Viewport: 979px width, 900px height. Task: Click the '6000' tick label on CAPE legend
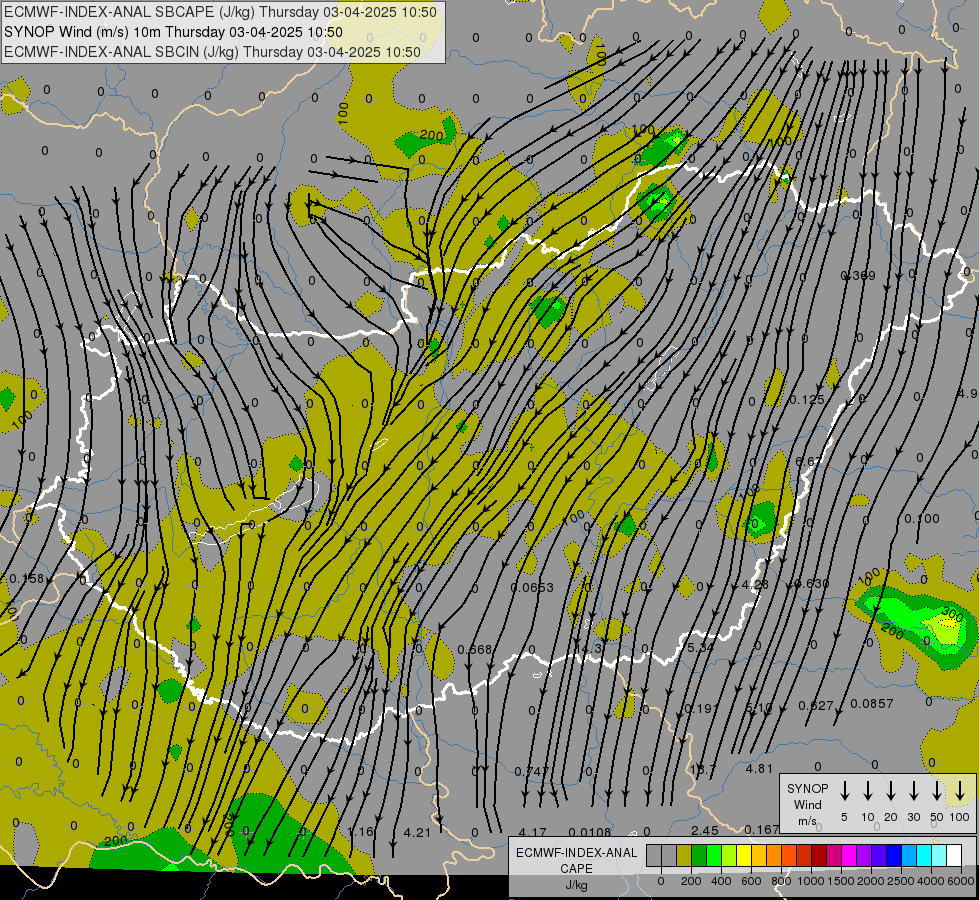(960, 881)
